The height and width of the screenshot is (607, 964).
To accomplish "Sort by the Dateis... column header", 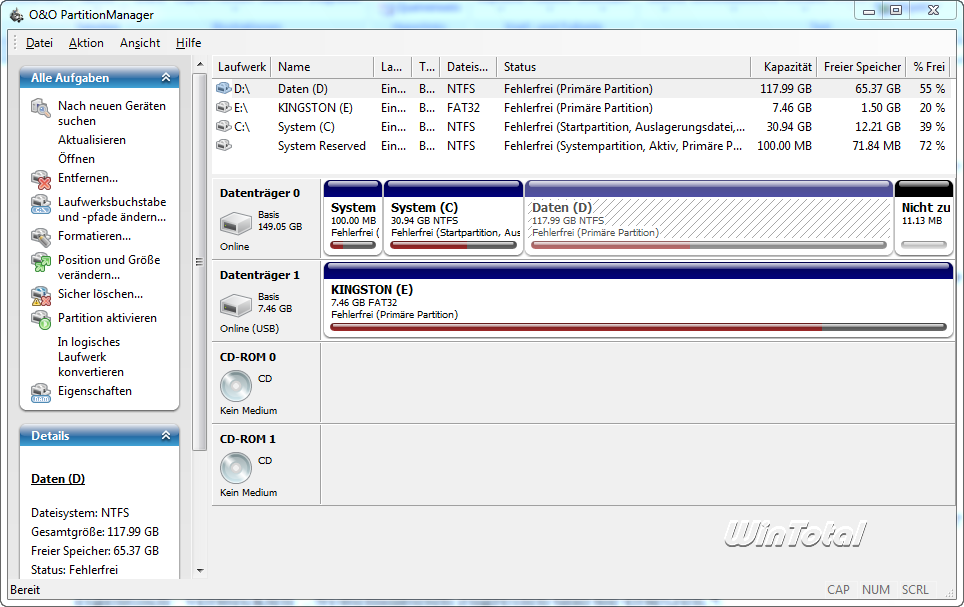I will tap(468, 67).
